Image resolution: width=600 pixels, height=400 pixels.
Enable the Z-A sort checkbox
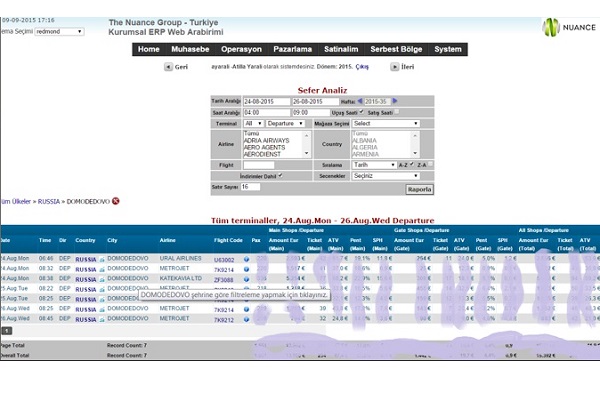[431, 164]
